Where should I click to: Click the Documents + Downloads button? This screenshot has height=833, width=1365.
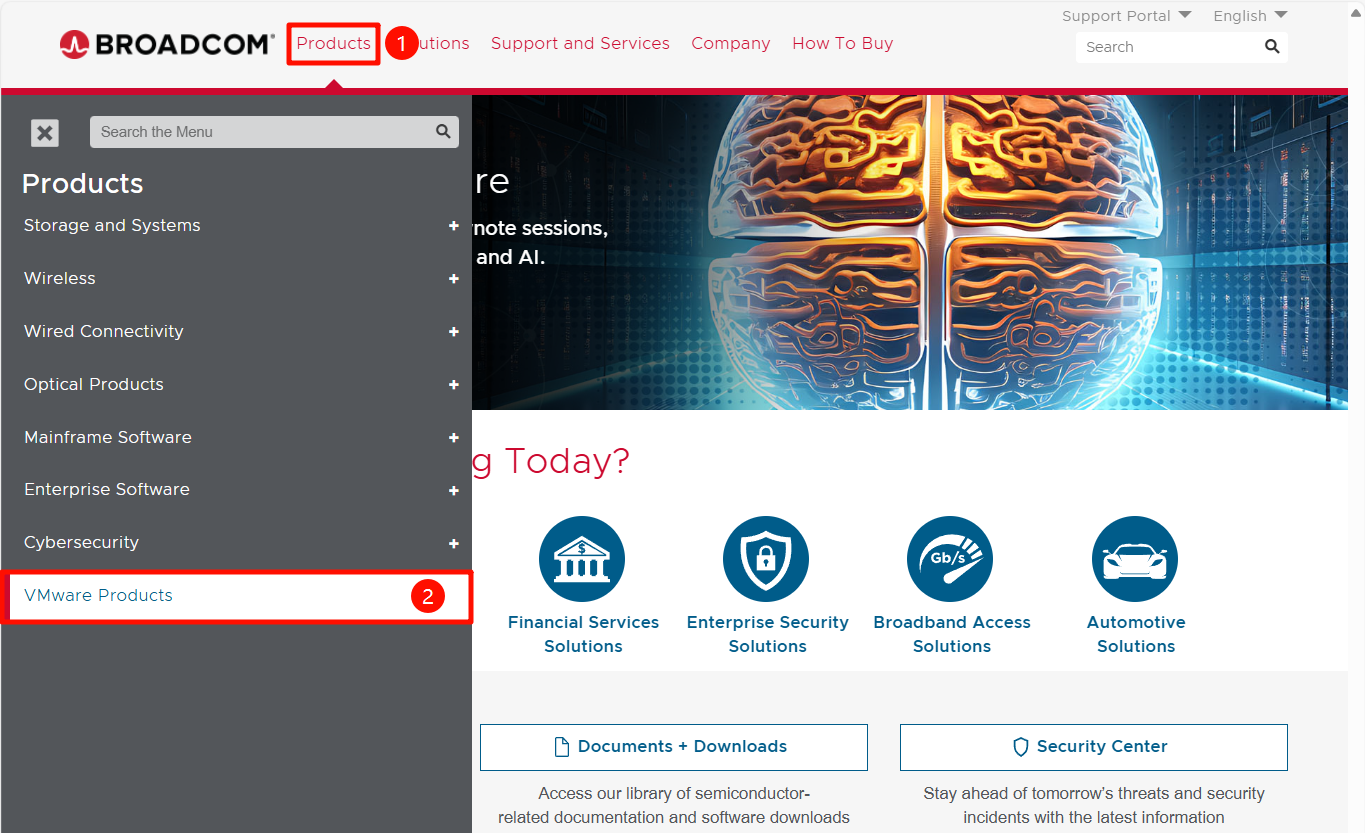pyautogui.click(x=673, y=747)
